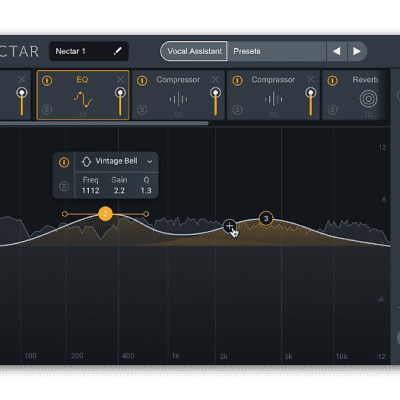Viewport: 400px width, 400px height.
Task: Click the module chain horizontal scrollbar
Action: pyautogui.click(x=104, y=123)
